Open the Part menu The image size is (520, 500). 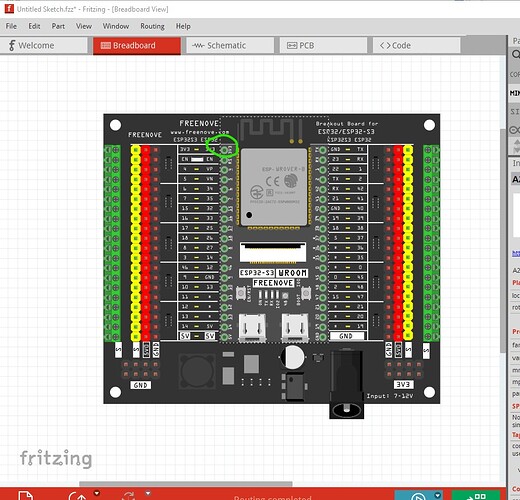58,26
